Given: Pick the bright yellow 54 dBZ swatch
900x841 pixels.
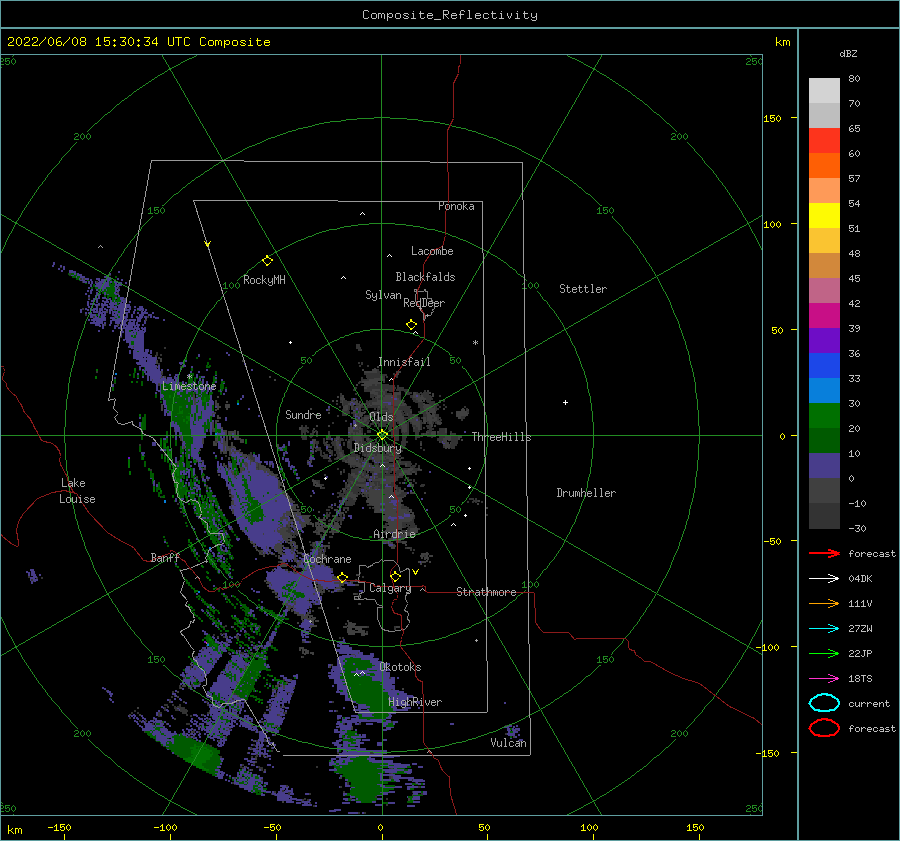Looking at the screenshot, I should tap(824, 215).
